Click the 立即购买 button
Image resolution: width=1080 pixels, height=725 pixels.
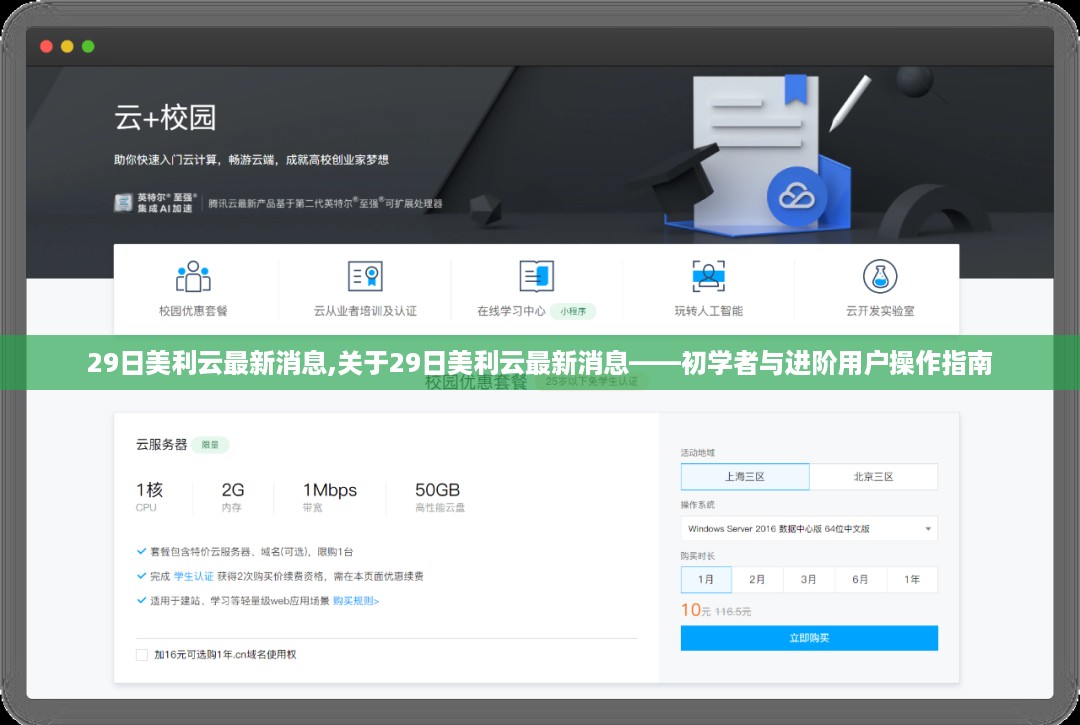coord(808,638)
